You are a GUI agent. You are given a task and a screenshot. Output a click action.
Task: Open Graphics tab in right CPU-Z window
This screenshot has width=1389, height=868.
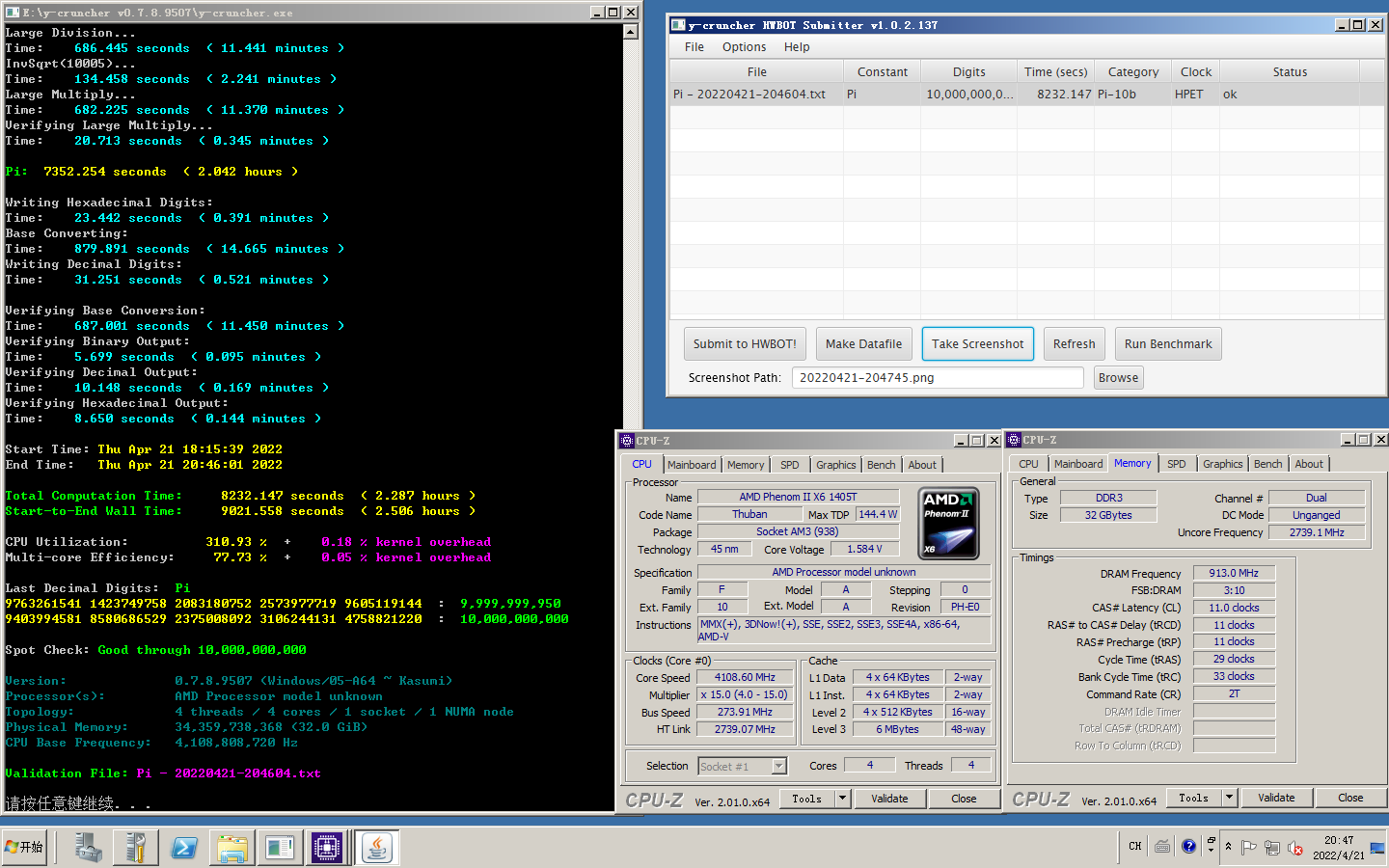1223,464
